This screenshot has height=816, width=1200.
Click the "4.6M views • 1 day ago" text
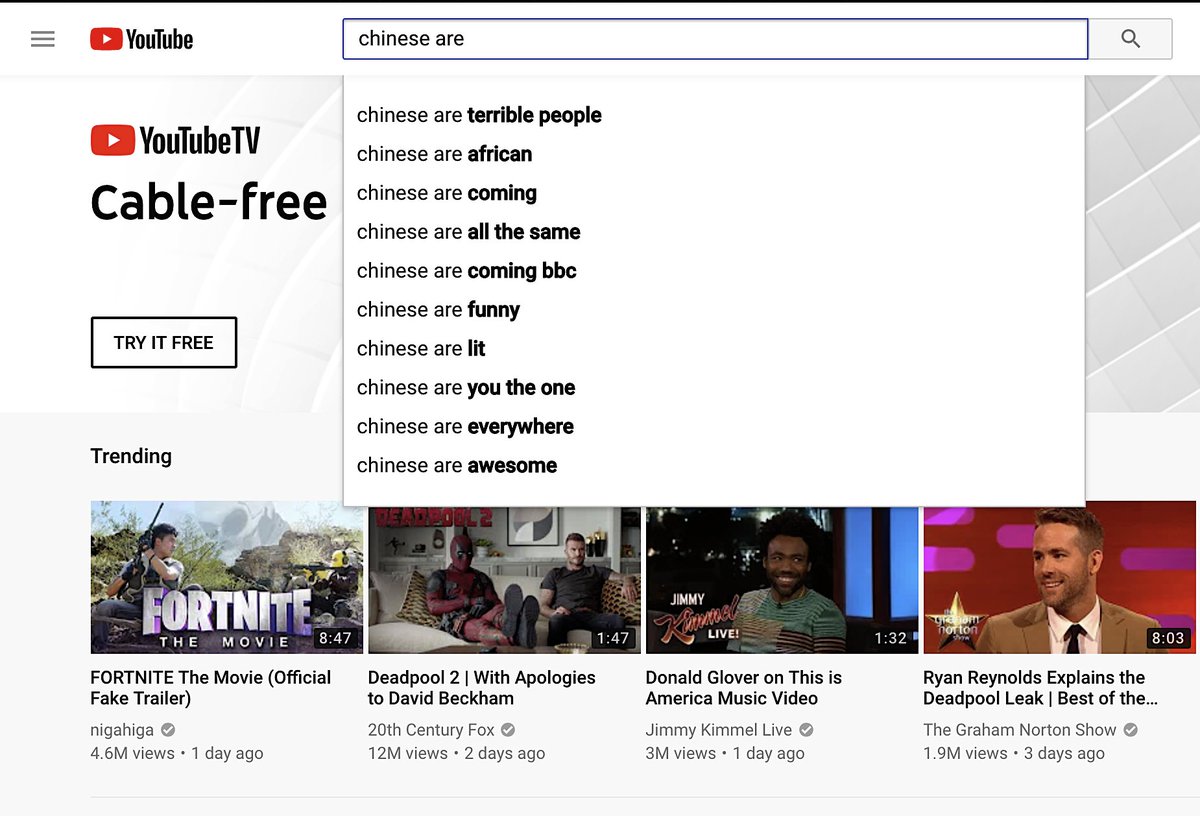(177, 754)
